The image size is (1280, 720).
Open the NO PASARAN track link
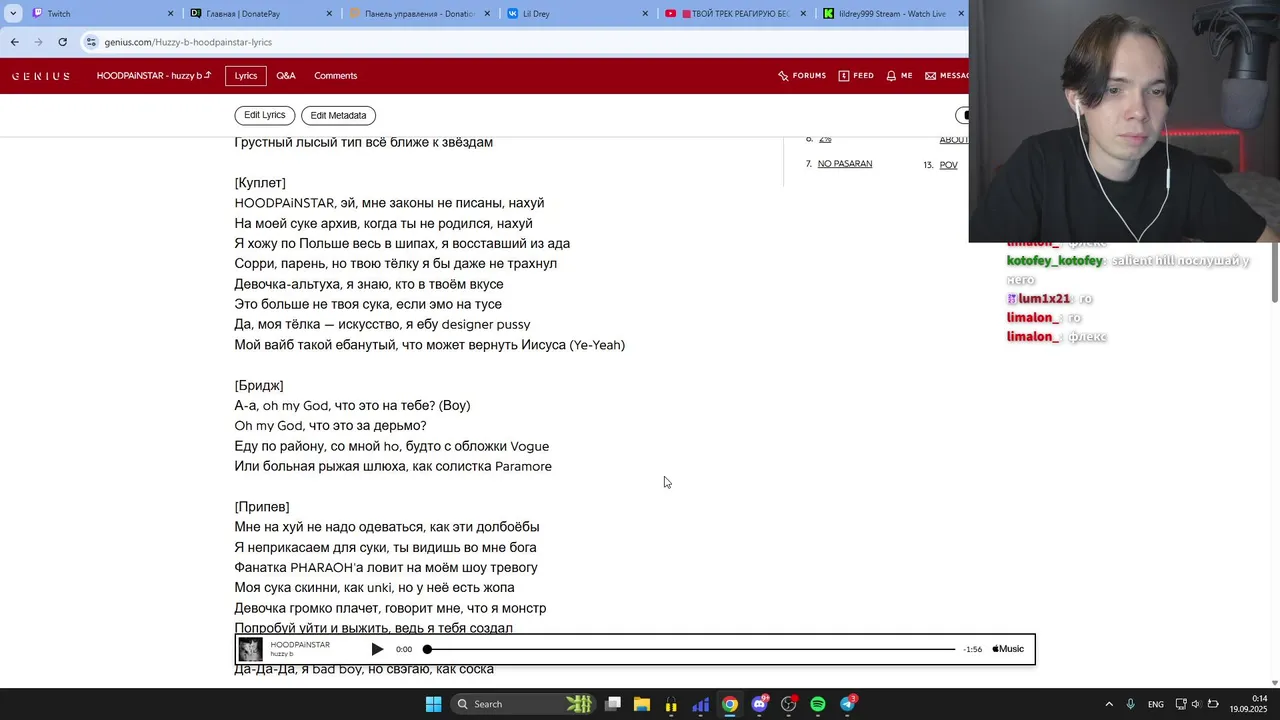point(845,164)
